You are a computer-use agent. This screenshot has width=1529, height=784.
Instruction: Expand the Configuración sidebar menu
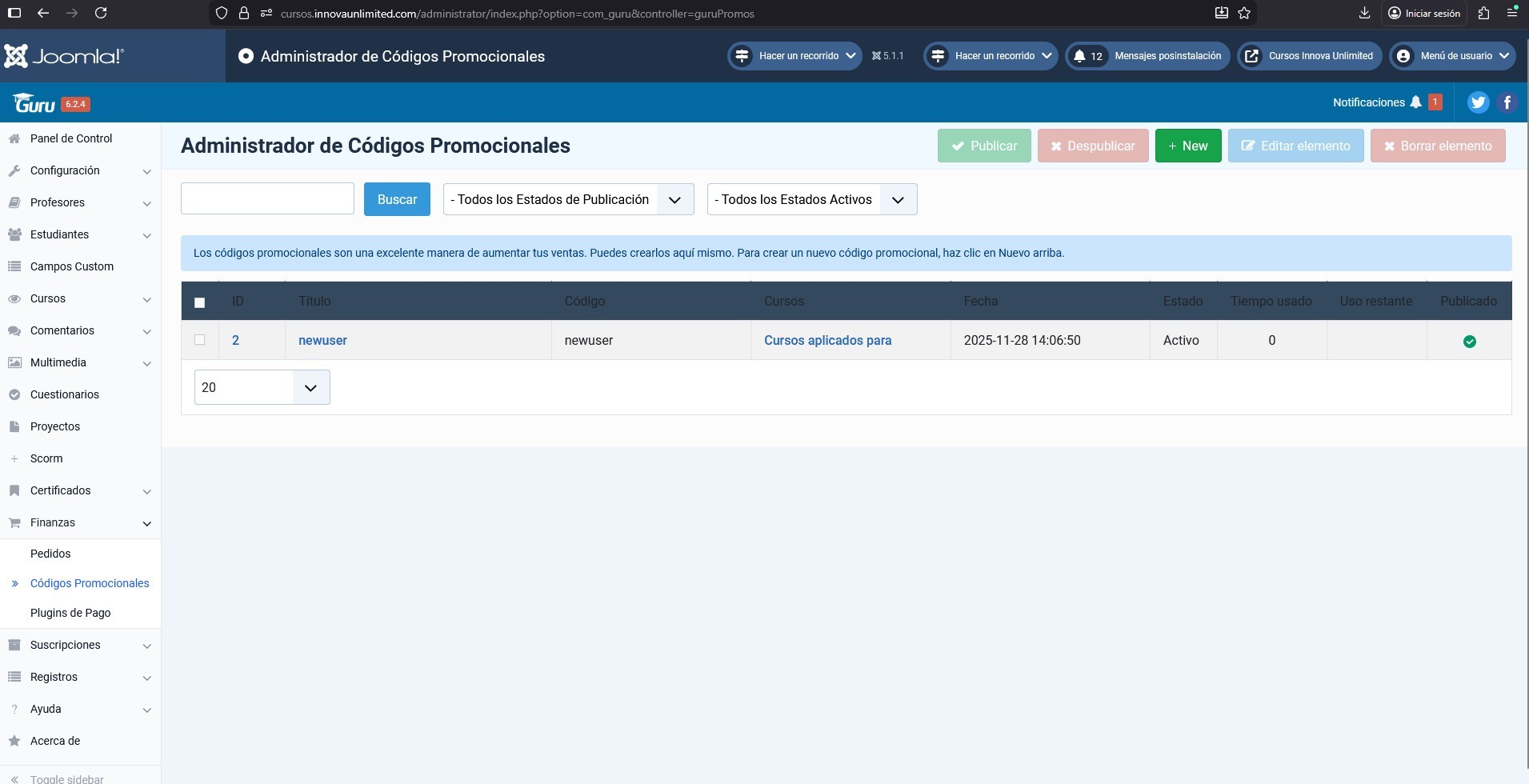click(80, 170)
